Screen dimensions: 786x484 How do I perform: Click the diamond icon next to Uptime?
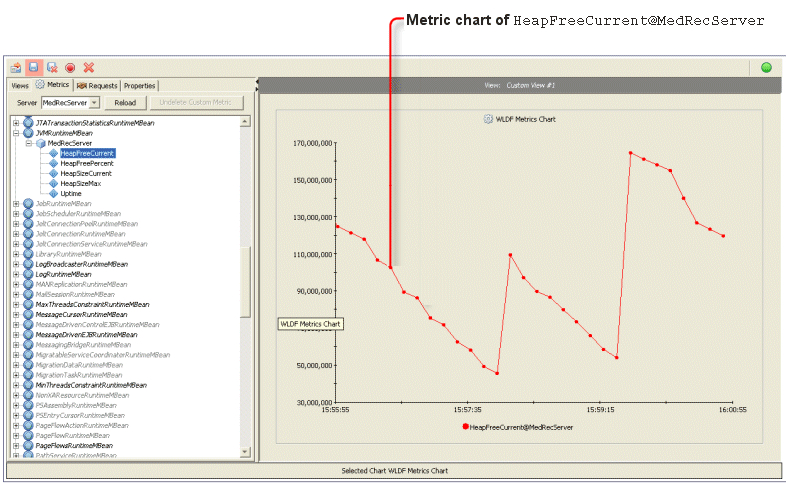click(x=54, y=193)
